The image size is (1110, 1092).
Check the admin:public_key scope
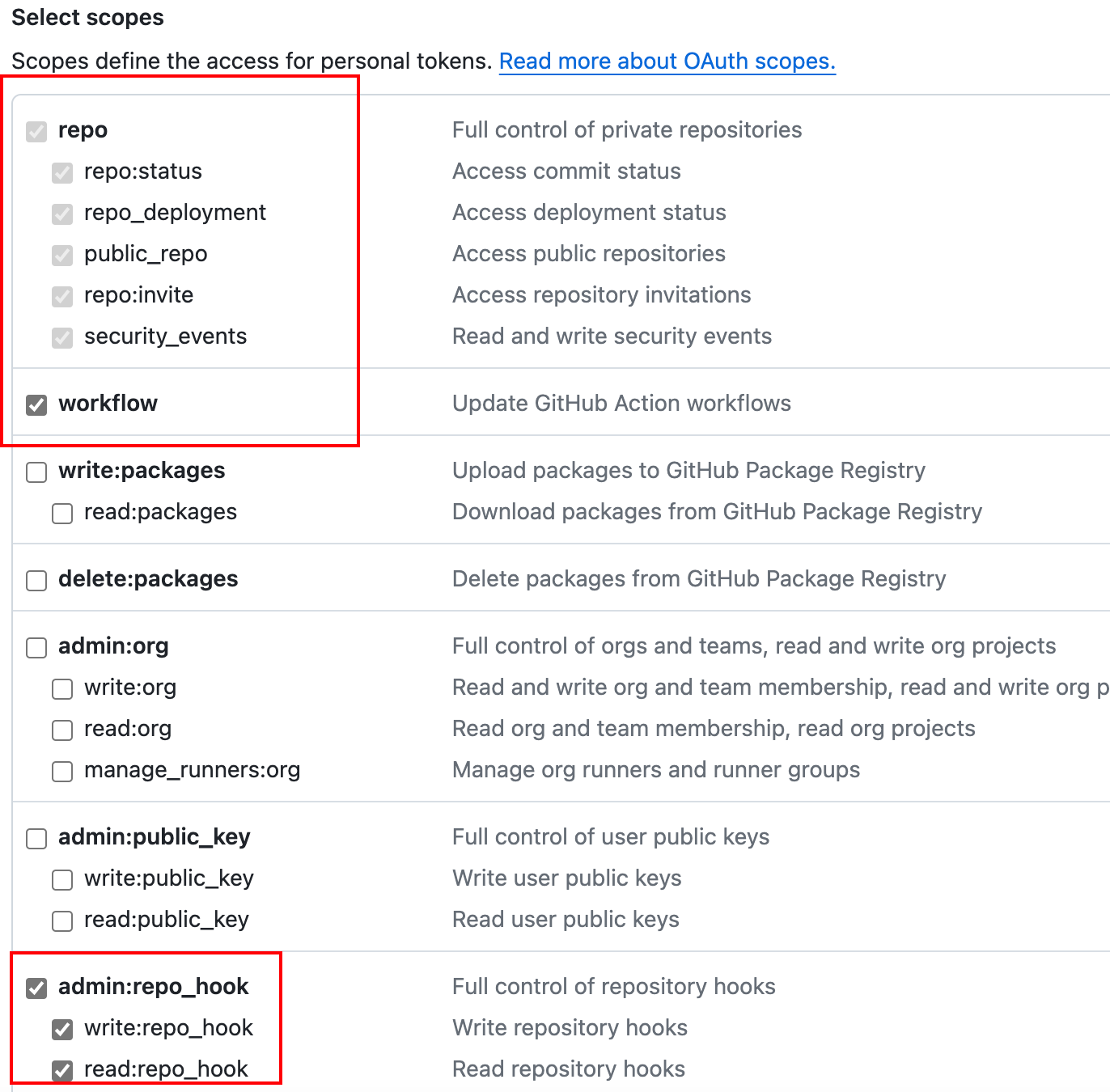click(x=36, y=838)
